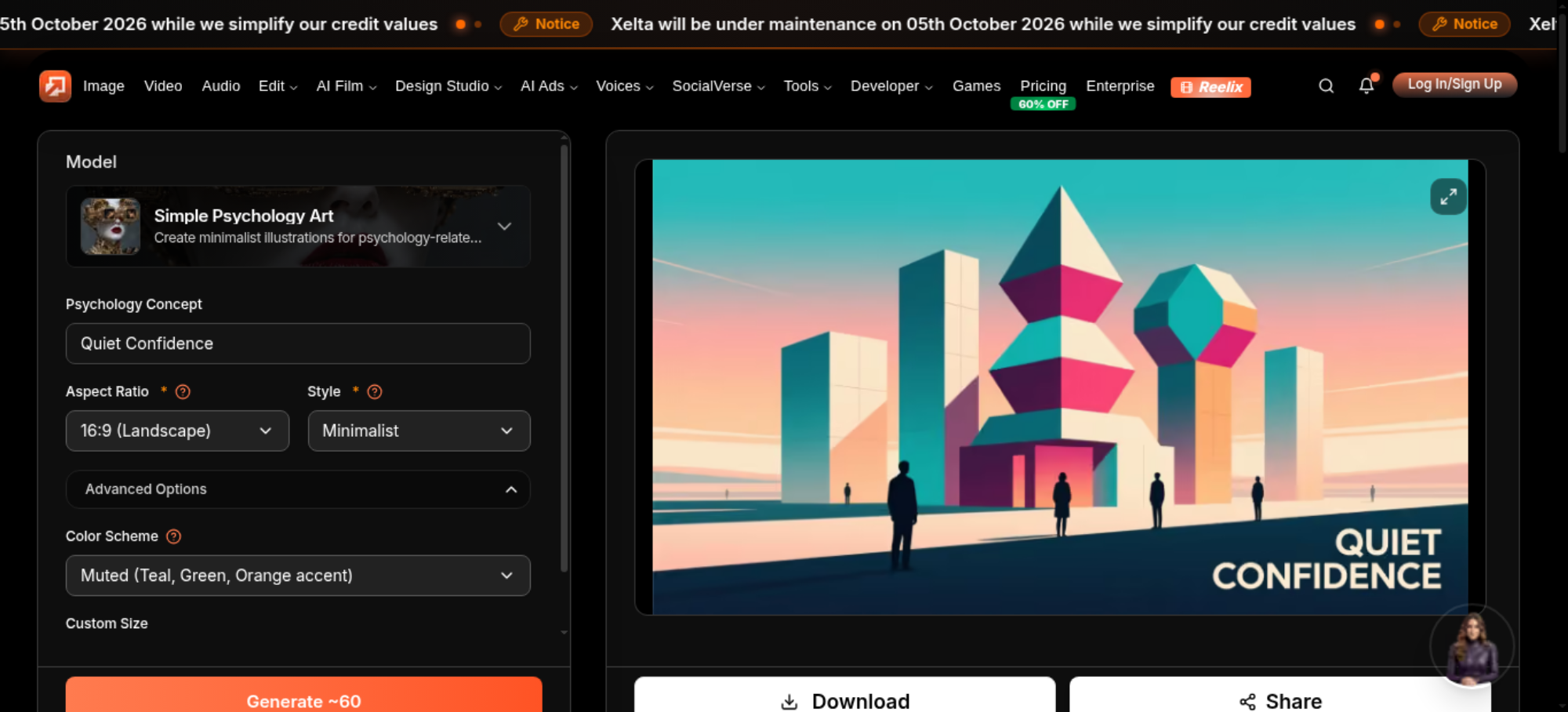The width and height of the screenshot is (1568, 712).
Task: Click the Style help icon
Action: pyautogui.click(x=375, y=392)
